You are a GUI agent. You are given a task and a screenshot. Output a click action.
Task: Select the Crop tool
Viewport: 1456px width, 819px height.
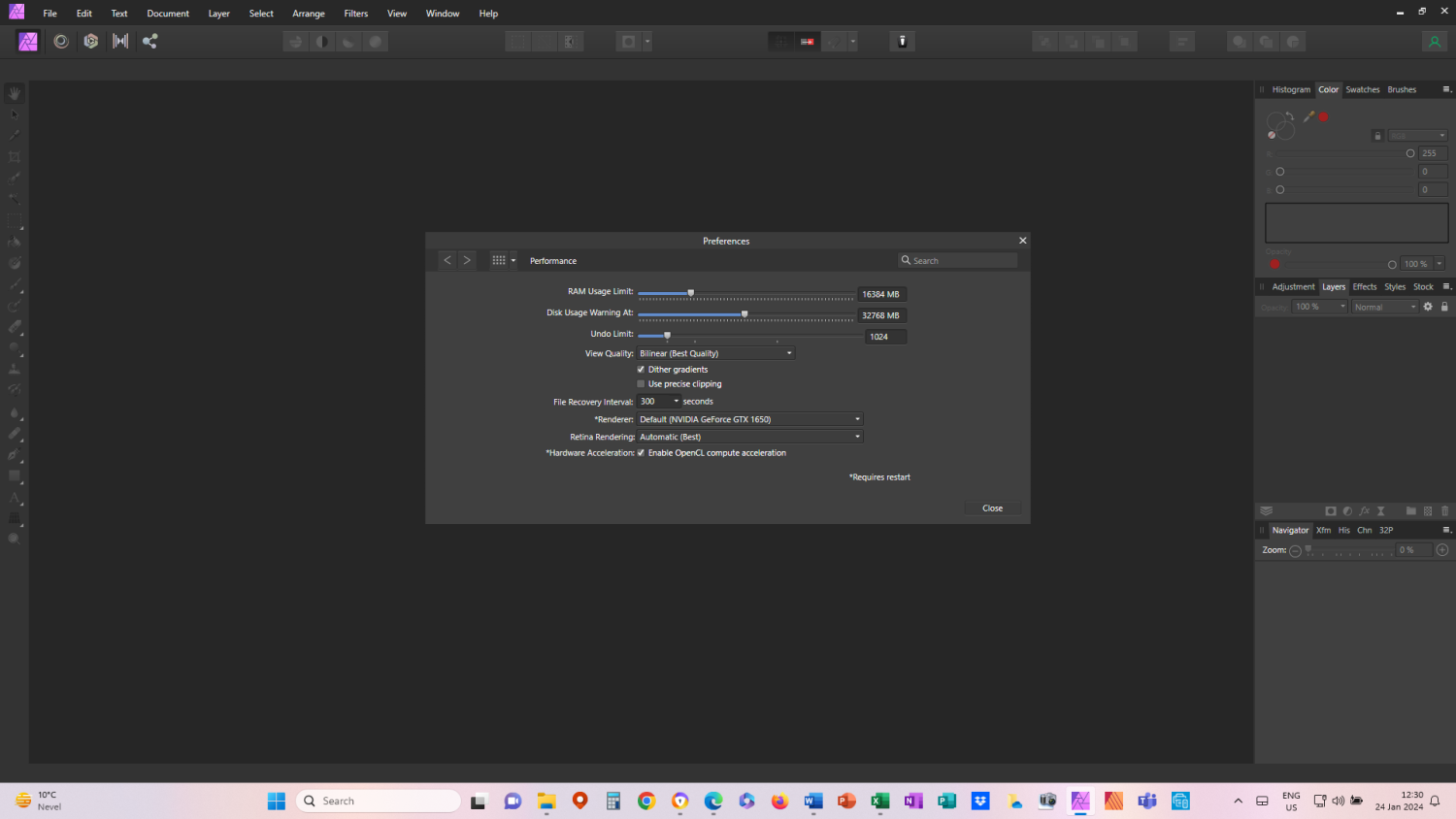pos(14,156)
